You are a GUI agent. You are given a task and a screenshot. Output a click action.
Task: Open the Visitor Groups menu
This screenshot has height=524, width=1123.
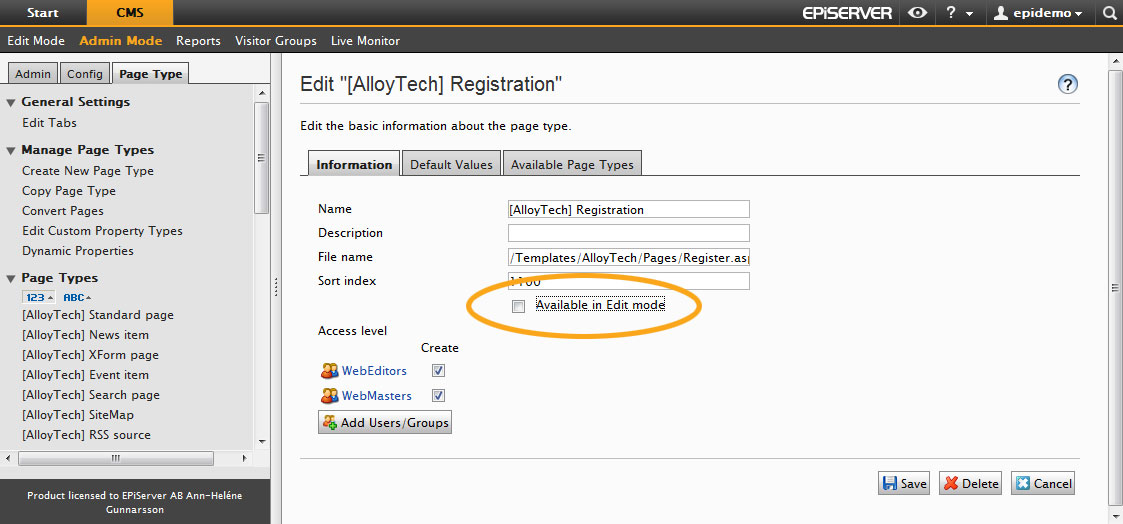(275, 41)
